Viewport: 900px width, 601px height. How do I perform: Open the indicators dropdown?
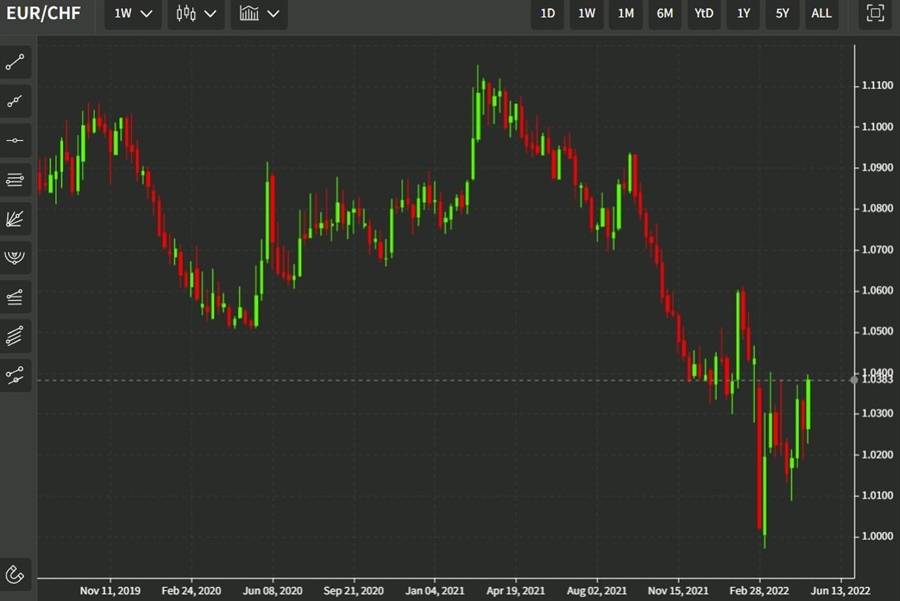point(259,13)
